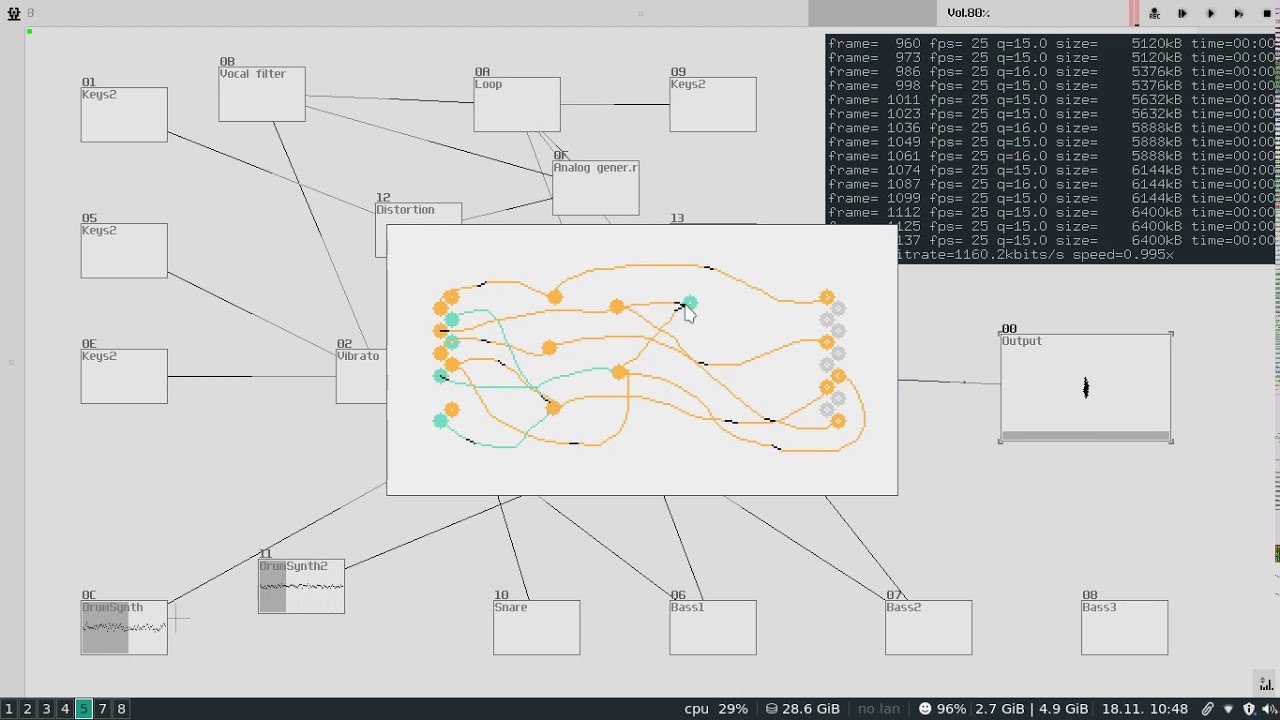Screen dimensions: 1280x720
Task: Click the Output module level bar
Action: [x=1086, y=436]
